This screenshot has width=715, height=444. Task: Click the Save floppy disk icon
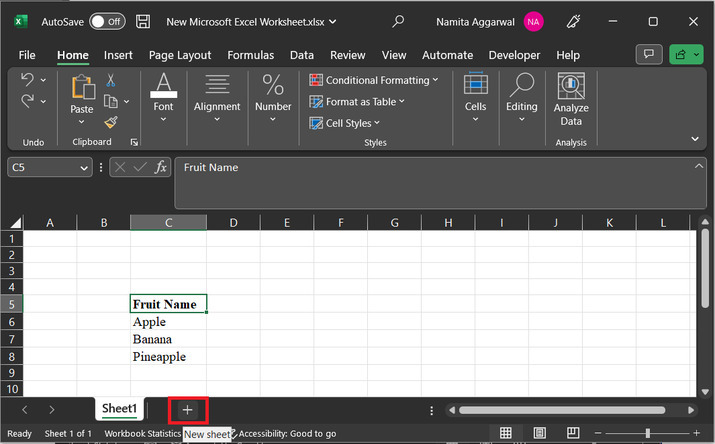click(x=143, y=21)
